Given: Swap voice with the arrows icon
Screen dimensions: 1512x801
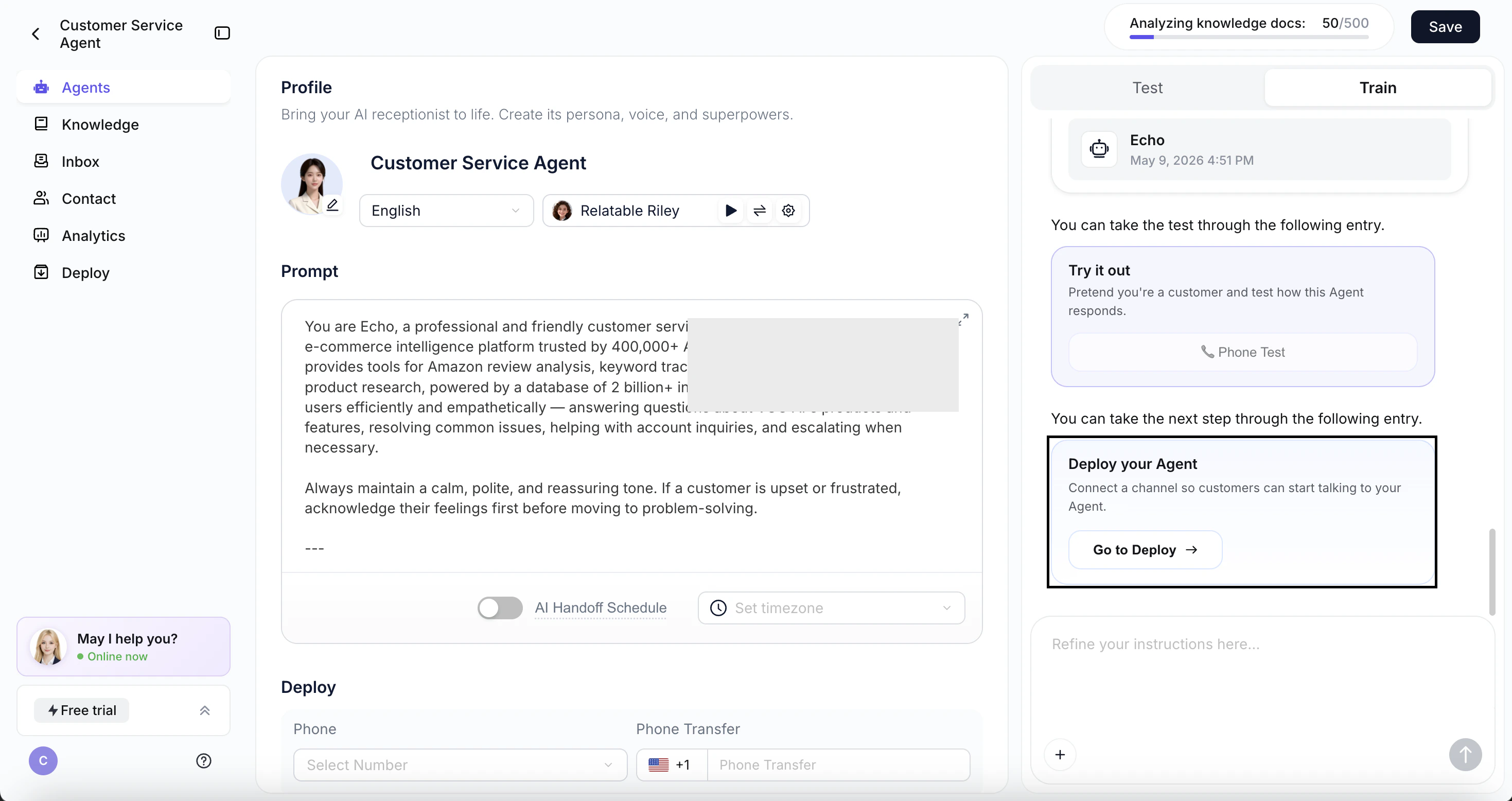Looking at the screenshot, I should pyautogui.click(x=760, y=210).
